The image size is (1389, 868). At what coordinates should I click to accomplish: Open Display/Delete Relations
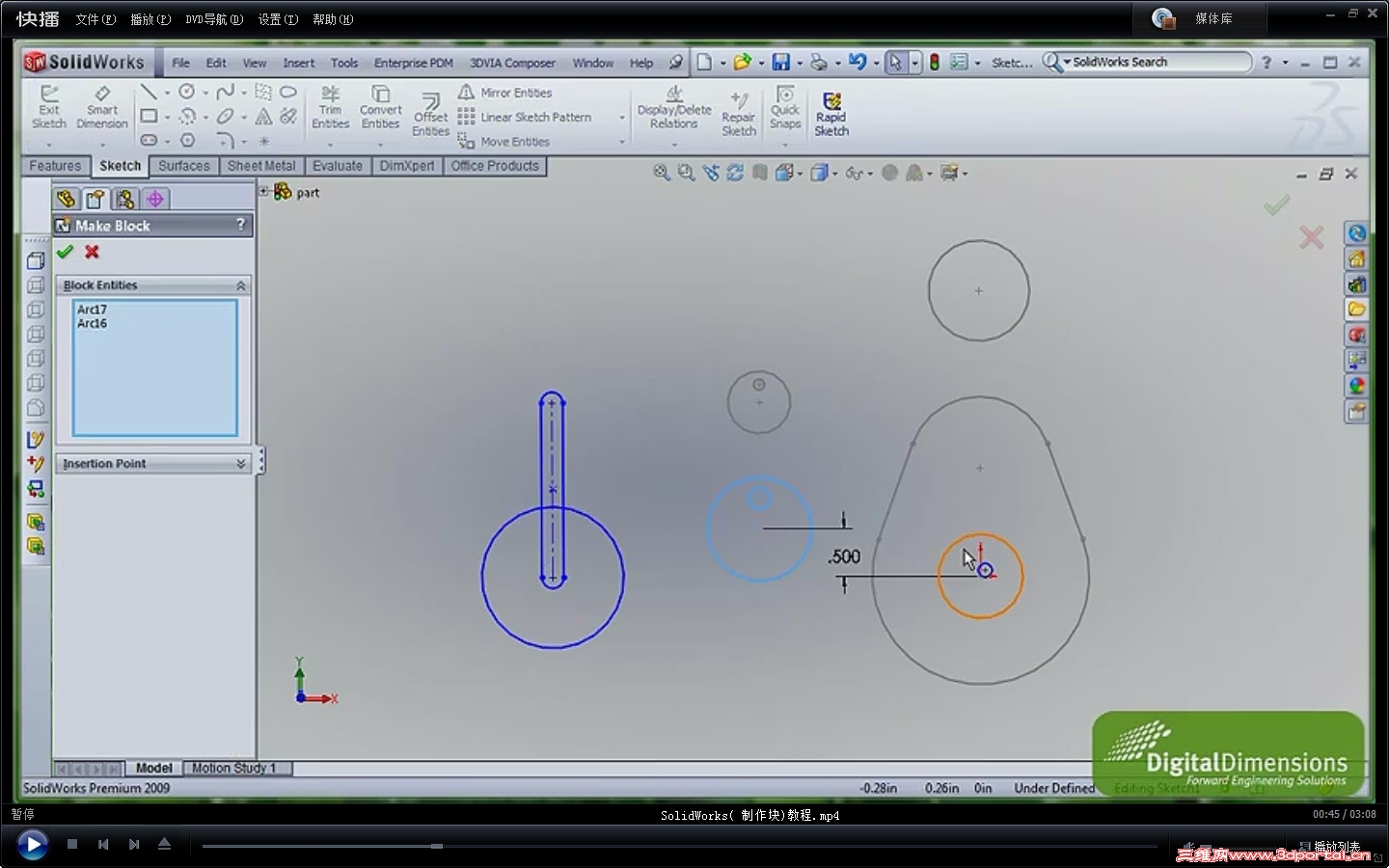(674, 107)
